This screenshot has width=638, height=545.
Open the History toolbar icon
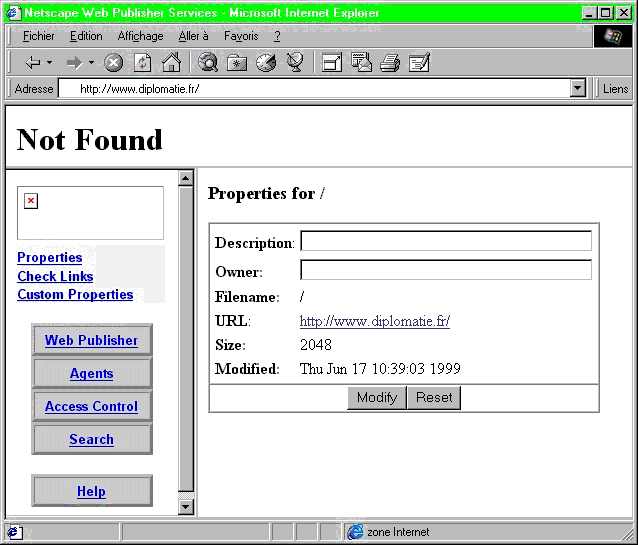266,63
